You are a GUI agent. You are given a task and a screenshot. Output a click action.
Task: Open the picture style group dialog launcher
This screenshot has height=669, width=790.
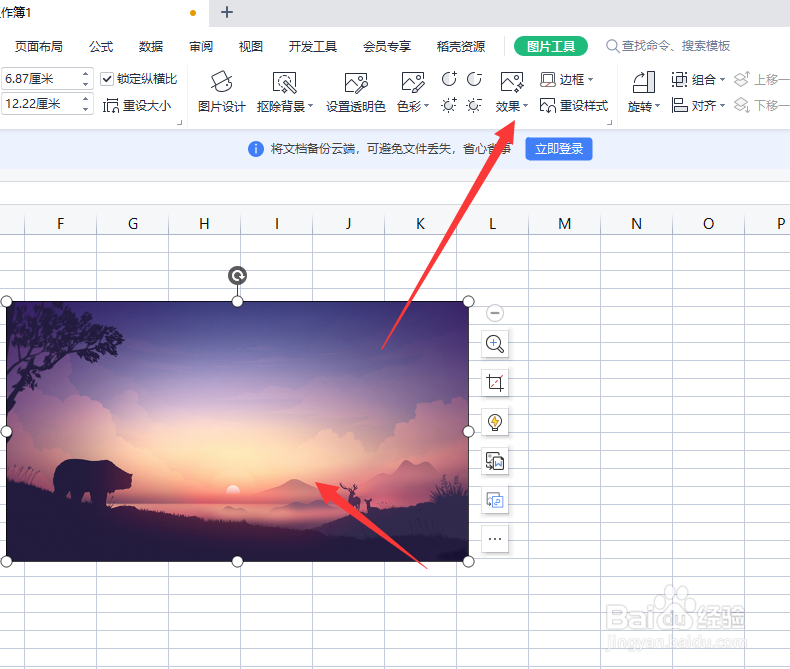(609, 122)
